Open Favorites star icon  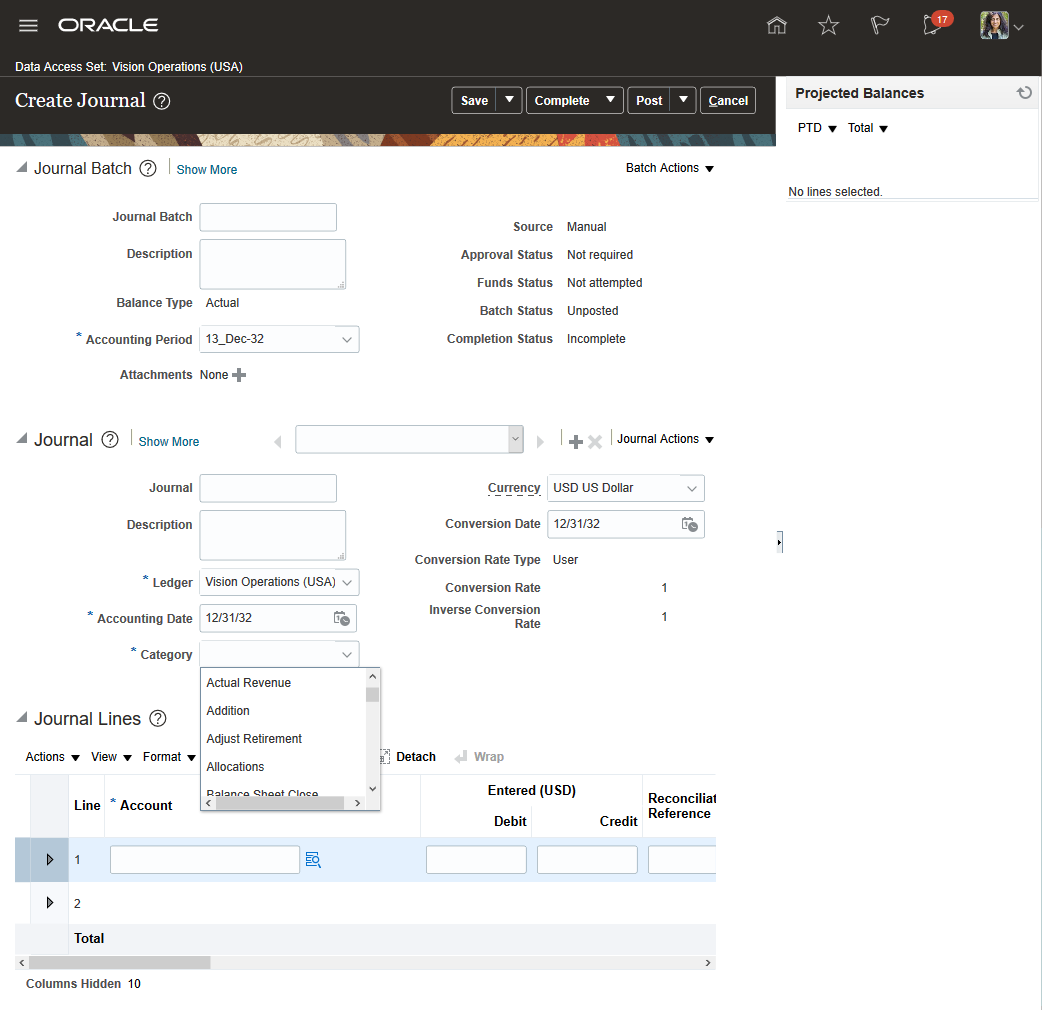[828, 25]
